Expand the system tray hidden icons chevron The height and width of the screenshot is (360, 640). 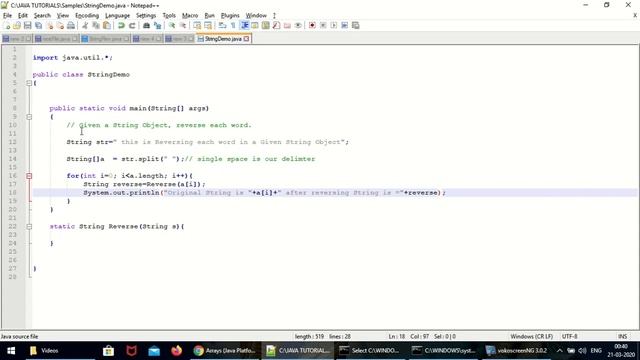560,351
